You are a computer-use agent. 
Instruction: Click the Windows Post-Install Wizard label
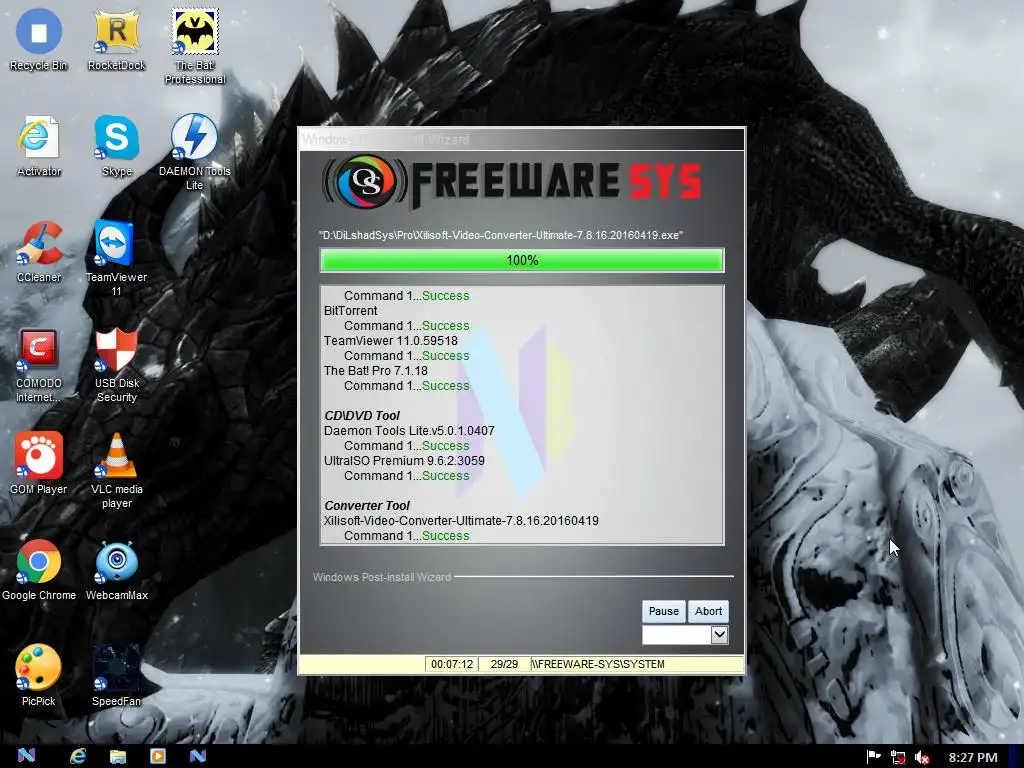pos(381,577)
